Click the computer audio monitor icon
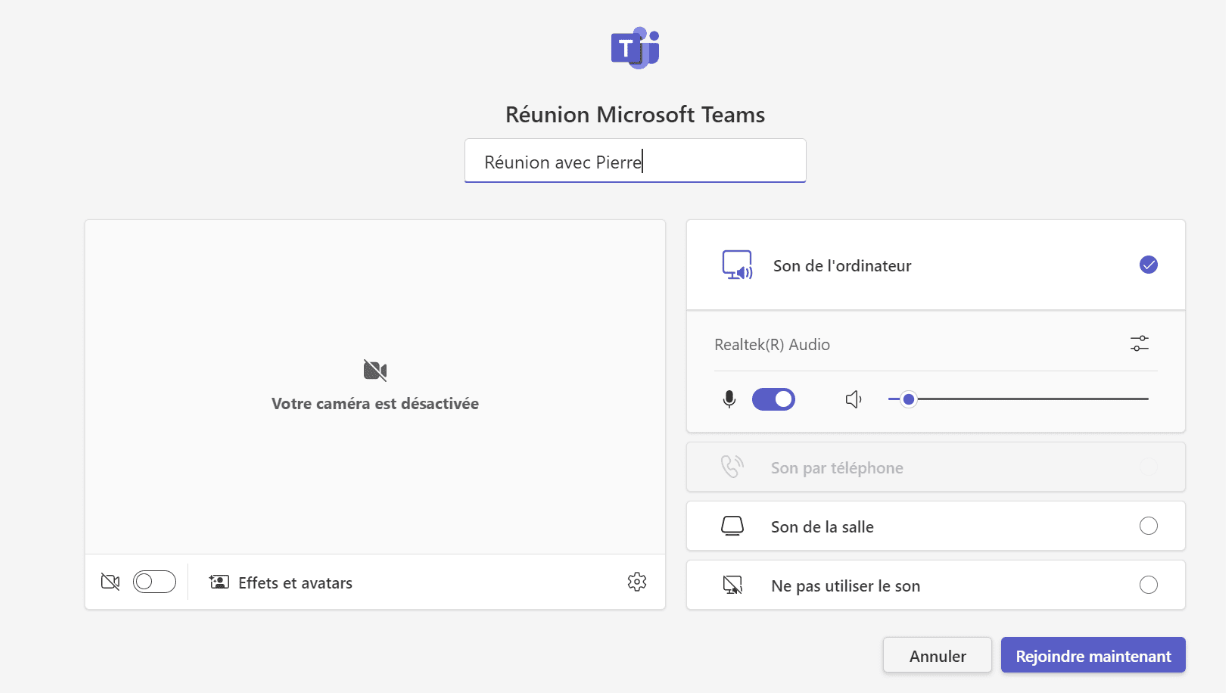1226x693 pixels. [x=737, y=266]
